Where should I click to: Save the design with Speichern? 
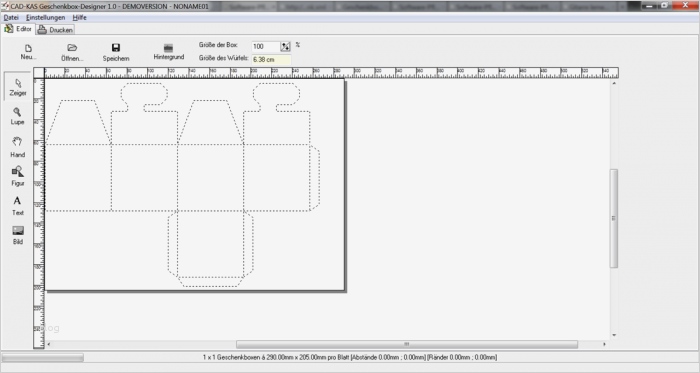pos(116,52)
